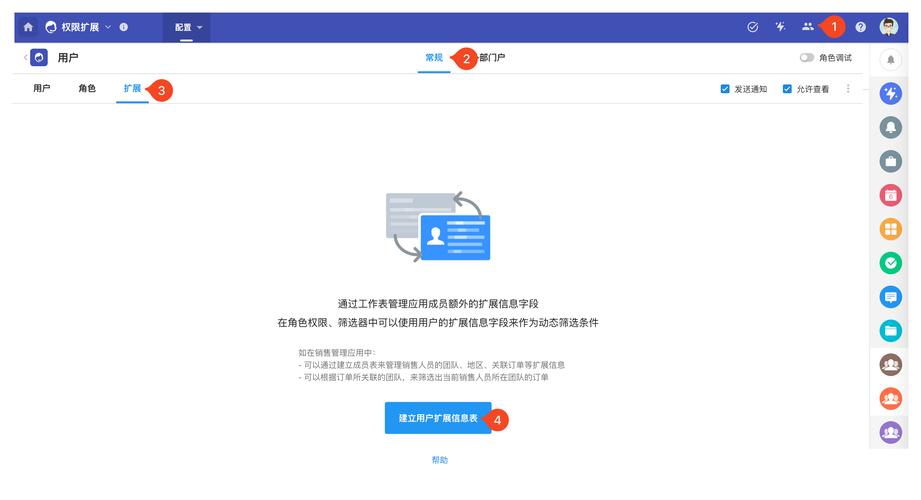
Task: Open the 帮助 link
Action: (439, 460)
